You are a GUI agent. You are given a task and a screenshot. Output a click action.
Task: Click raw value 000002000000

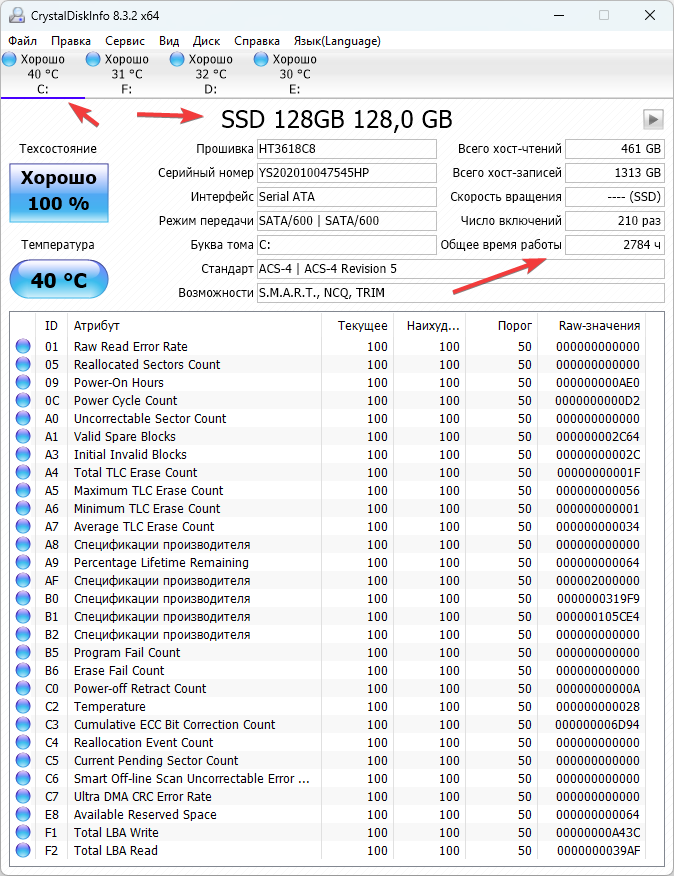pyautogui.click(x=597, y=580)
